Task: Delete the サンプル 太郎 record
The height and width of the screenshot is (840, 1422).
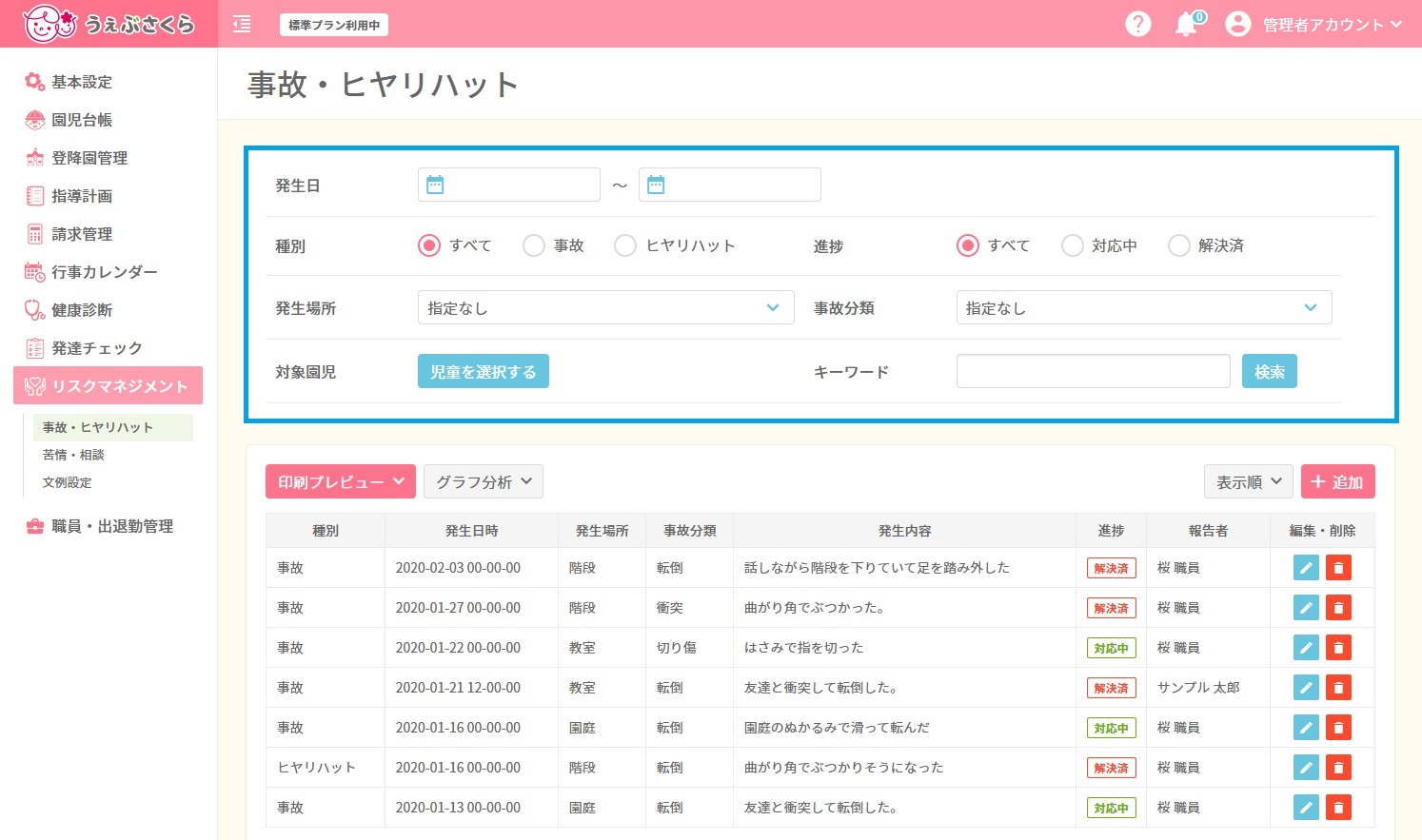Action: tap(1338, 688)
